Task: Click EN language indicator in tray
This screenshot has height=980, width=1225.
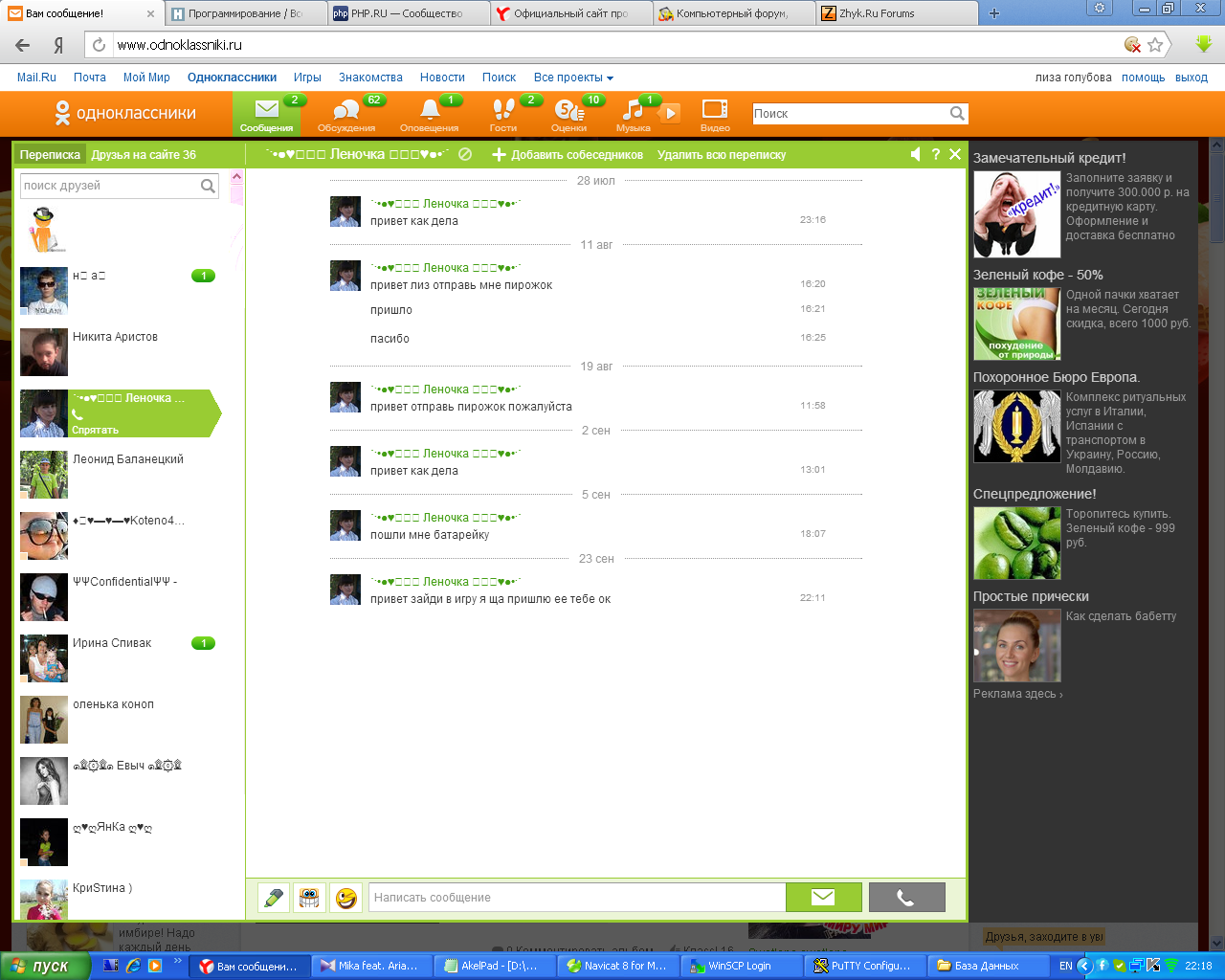Action: click(1065, 966)
